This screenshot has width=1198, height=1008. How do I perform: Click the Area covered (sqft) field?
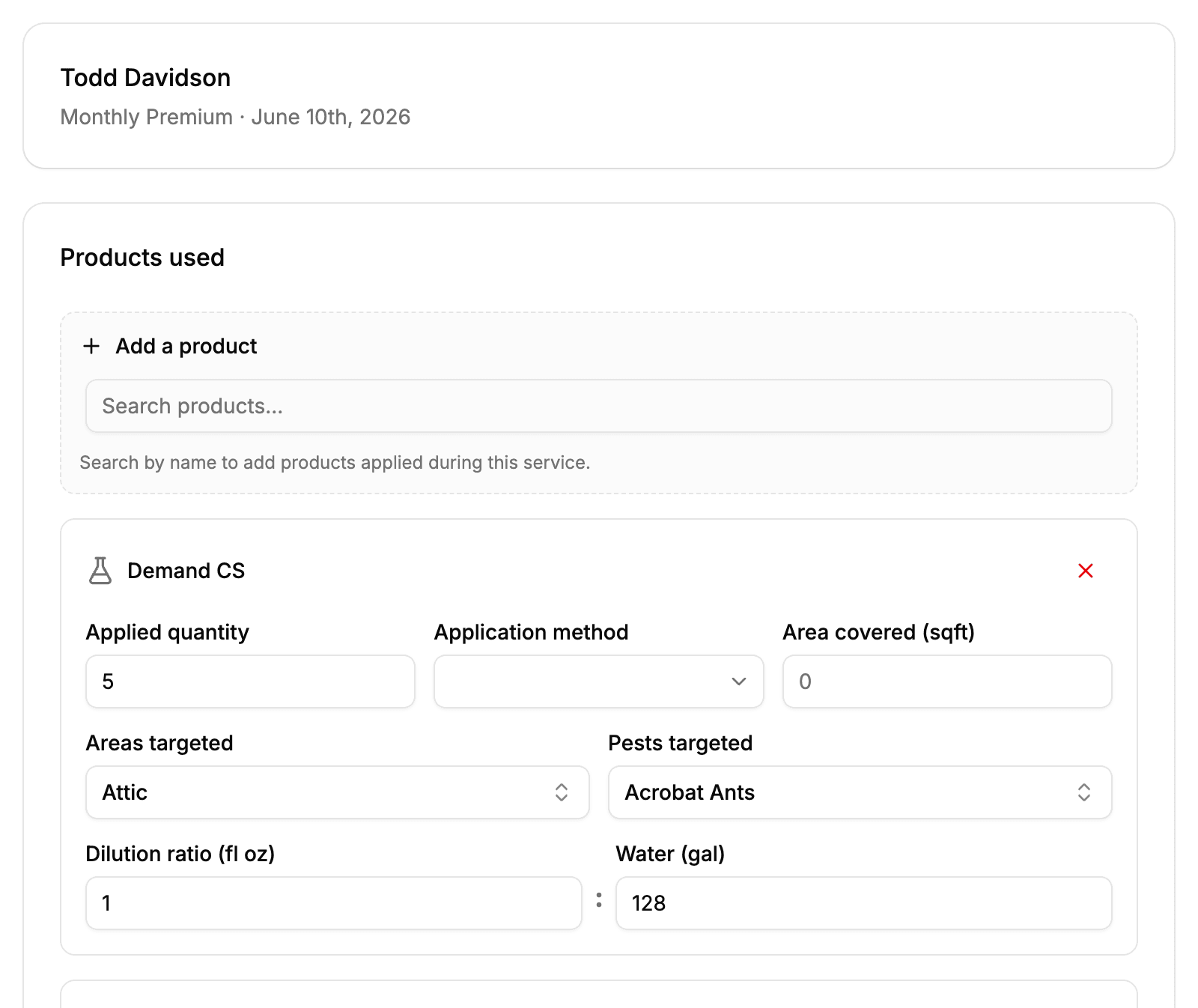pyautogui.click(x=947, y=681)
